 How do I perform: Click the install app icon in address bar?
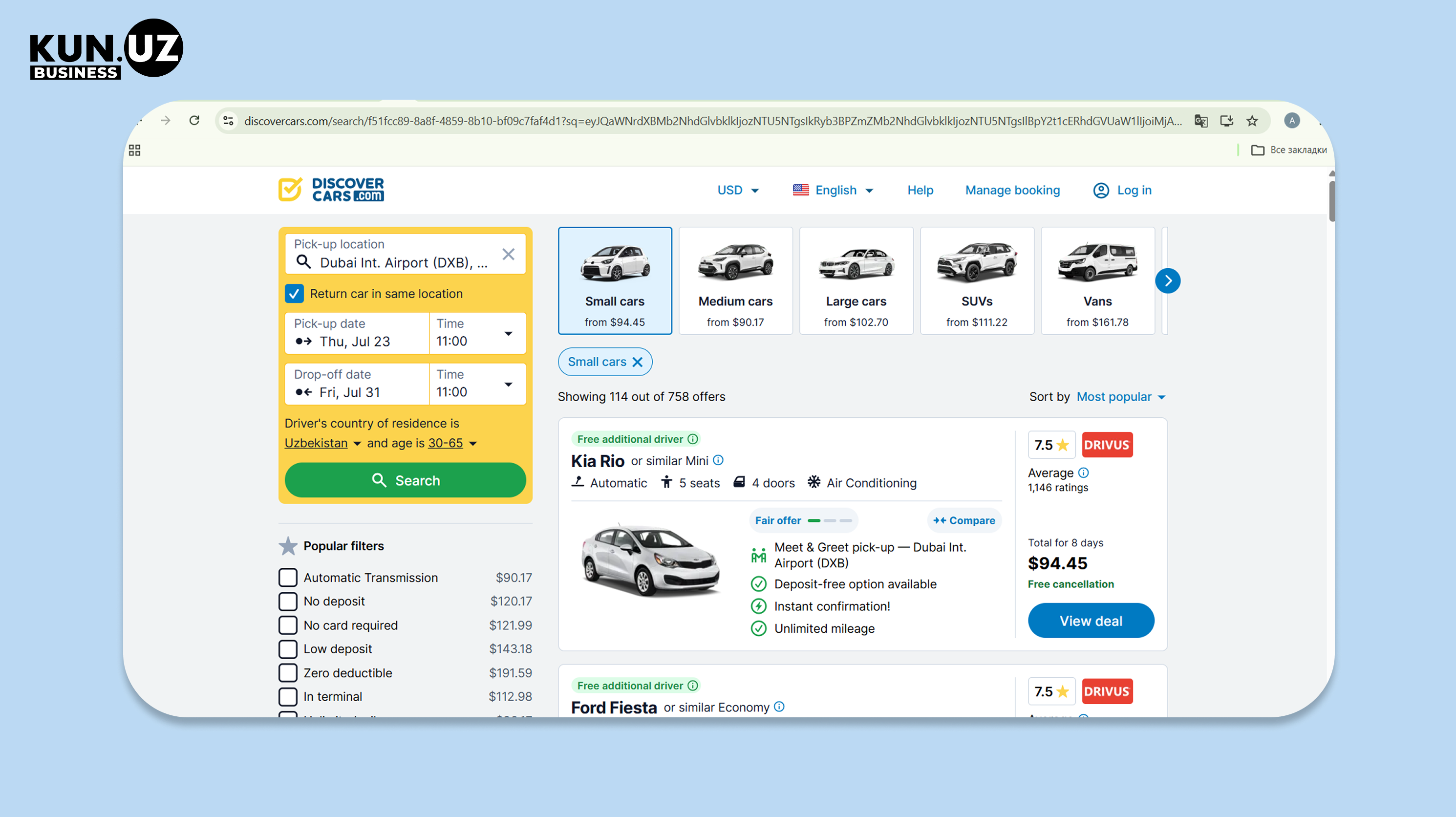point(1226,120)
